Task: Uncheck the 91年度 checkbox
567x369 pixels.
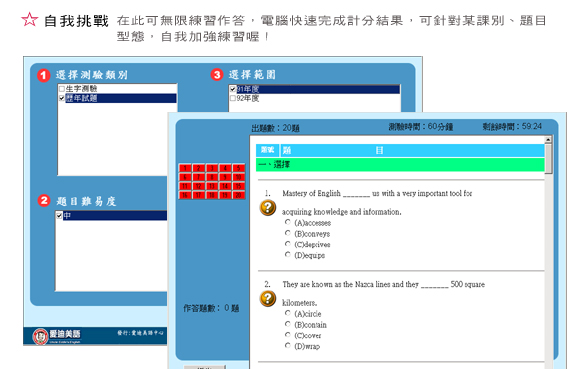Action: click(x=233, y=89)
